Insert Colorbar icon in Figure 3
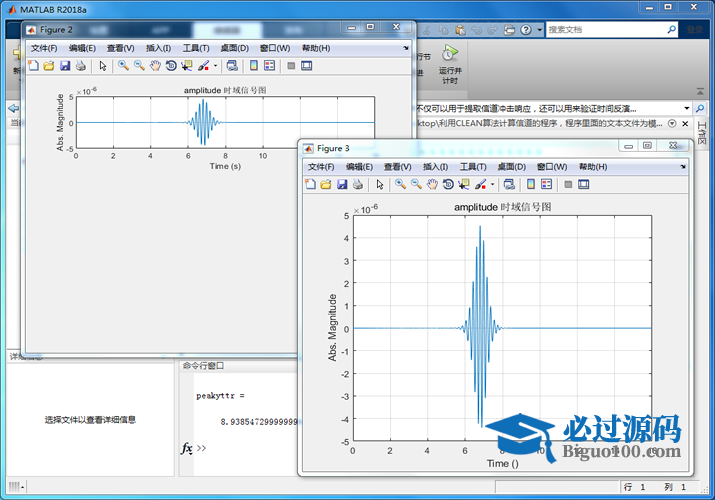 coord(531,184)
